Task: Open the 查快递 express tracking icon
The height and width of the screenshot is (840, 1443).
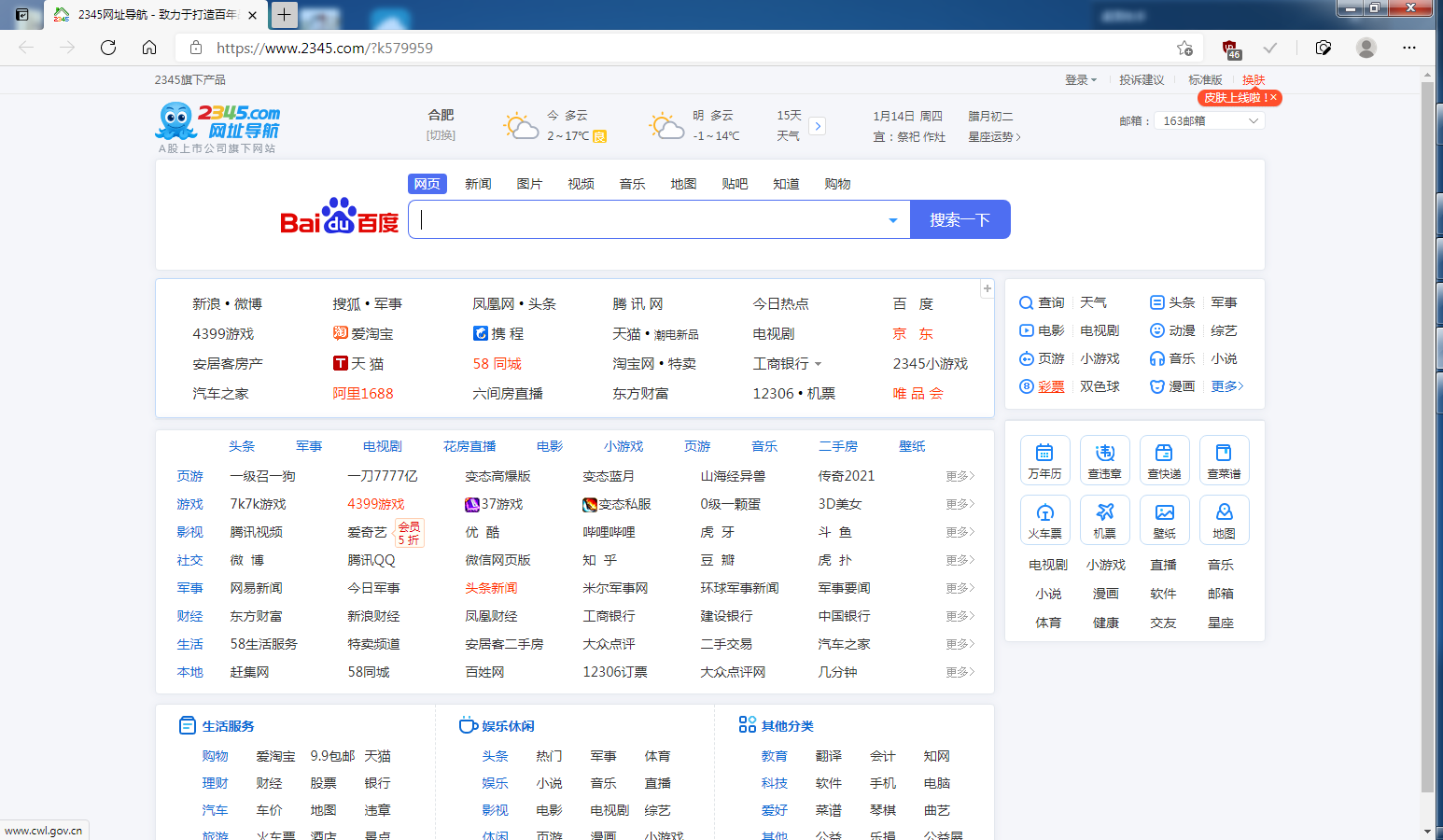Action: point(1164,460)
